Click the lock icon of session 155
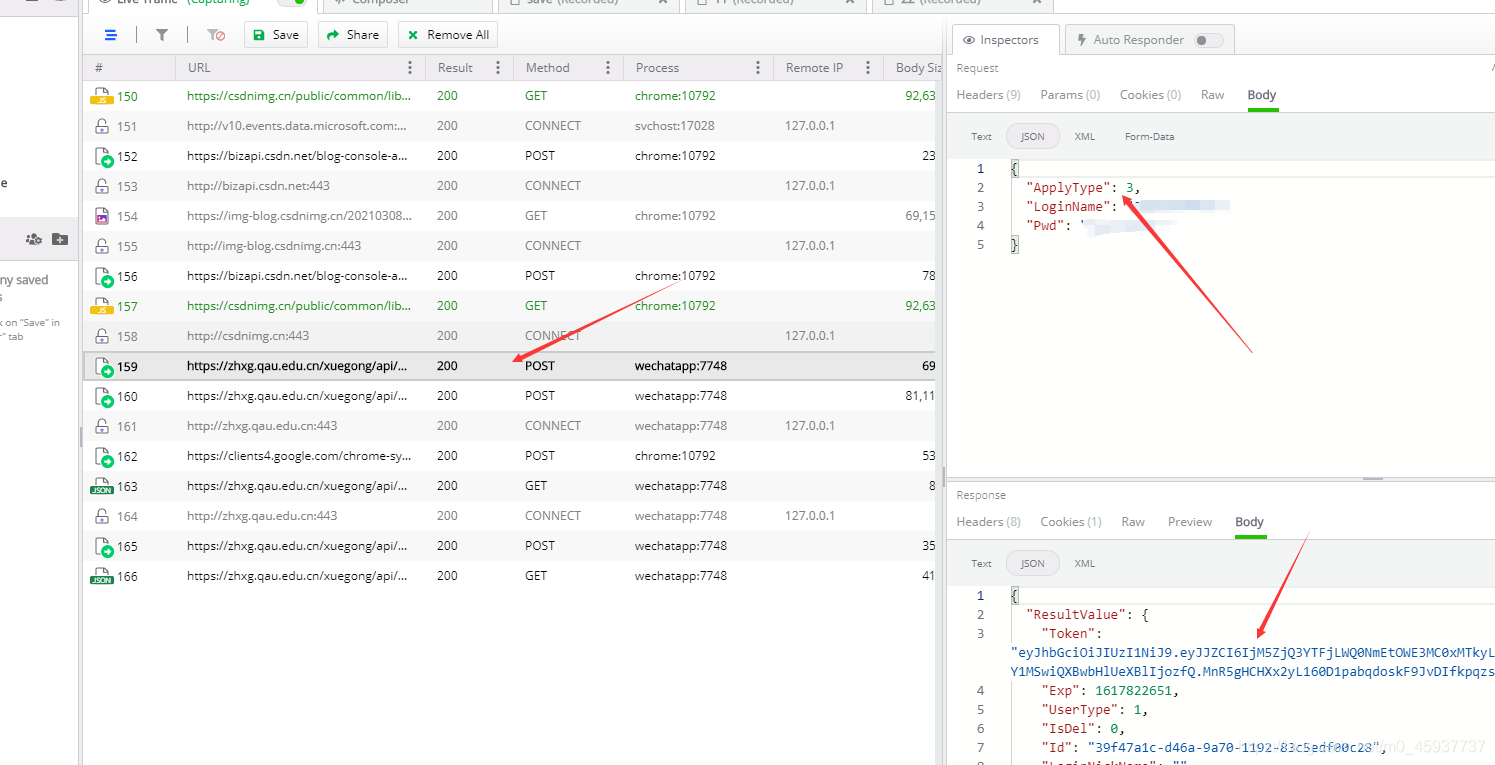The image size is (1495, 765). (x=102, y=246)
